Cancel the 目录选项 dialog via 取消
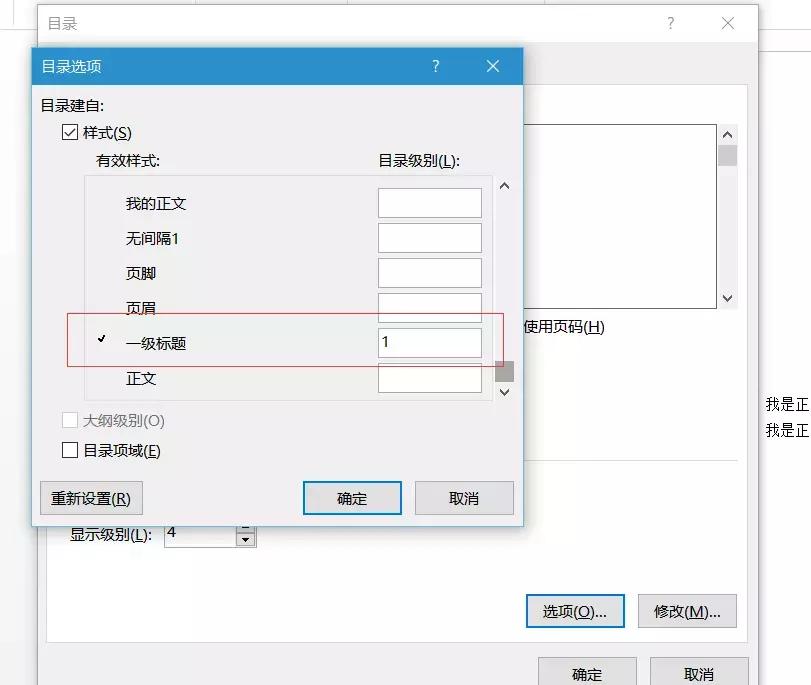This screenshot has height=685, width=811. [x=464, y=497]
